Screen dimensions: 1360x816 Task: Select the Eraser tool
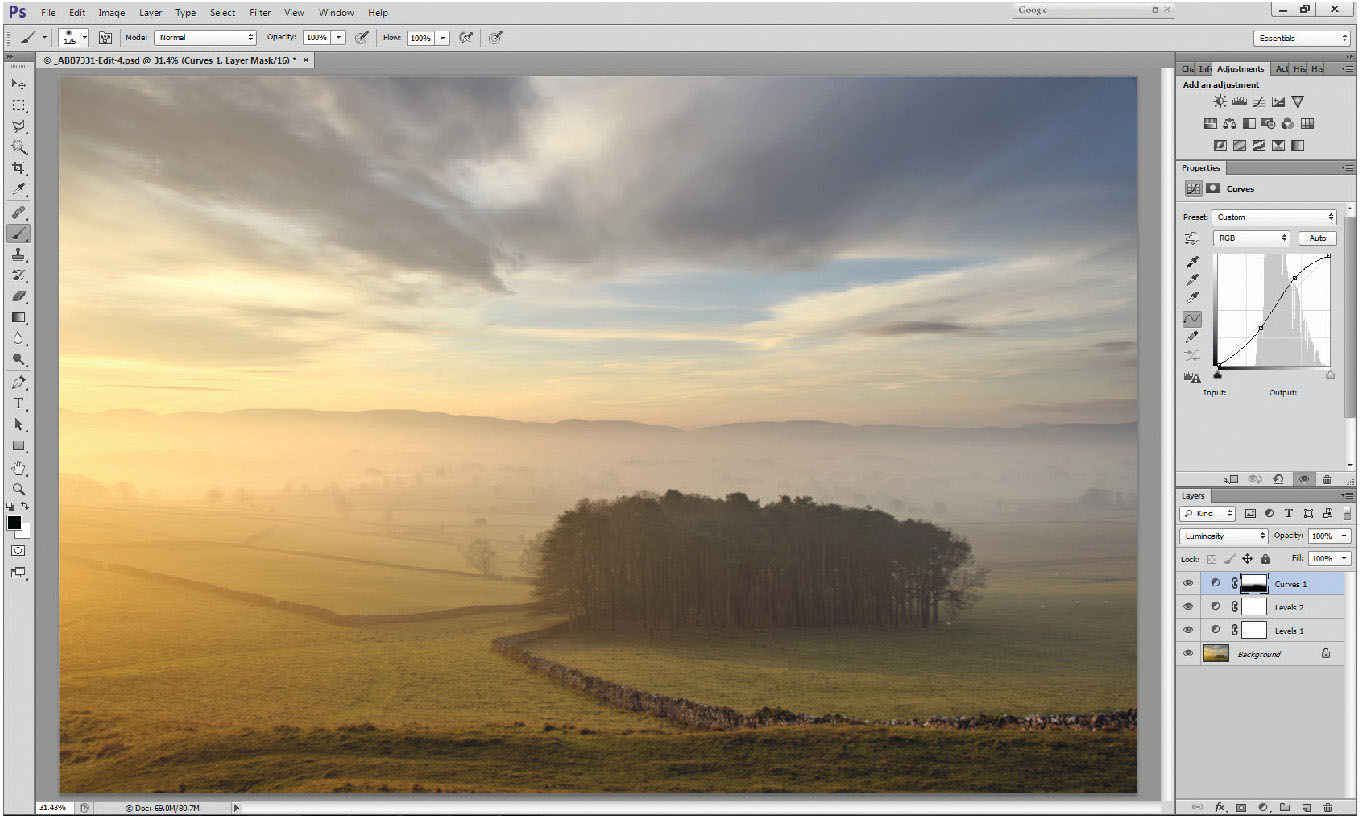(x=19, y=296)
